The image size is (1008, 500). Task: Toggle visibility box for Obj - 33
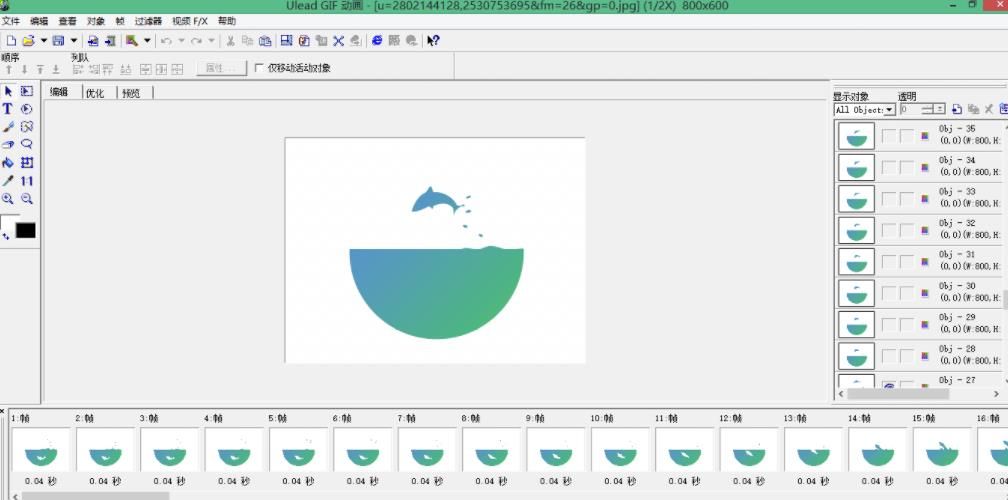click(x=888, y=199)
